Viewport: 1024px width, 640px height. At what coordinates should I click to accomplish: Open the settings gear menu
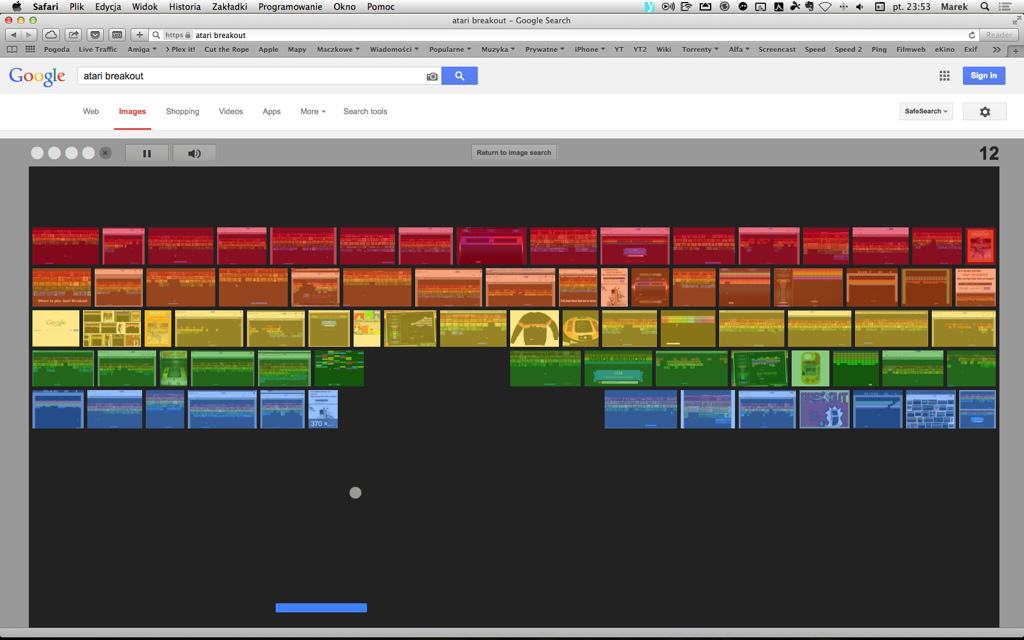coord(984,112)
